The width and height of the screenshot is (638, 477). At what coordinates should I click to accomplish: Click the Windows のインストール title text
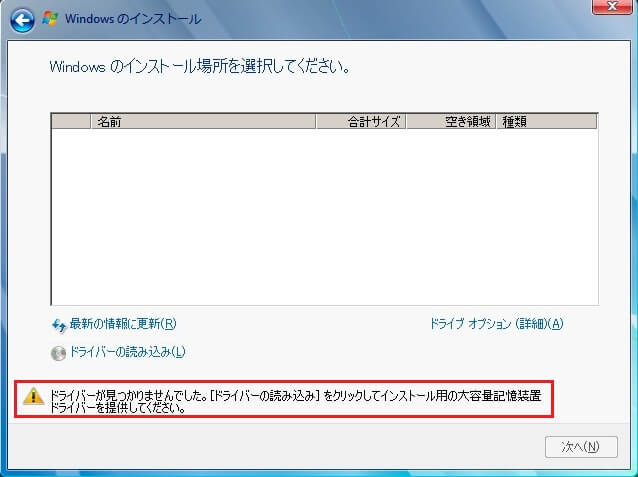[x=133, y=19]
